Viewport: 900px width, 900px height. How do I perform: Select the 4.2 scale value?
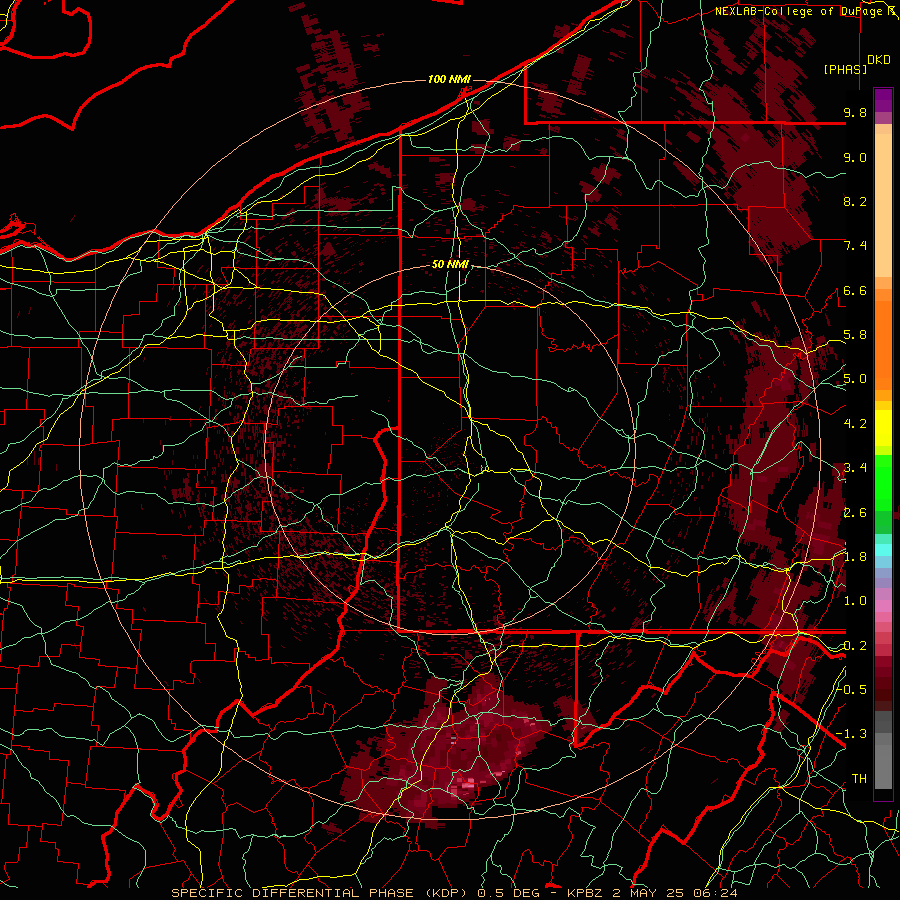pos(855,424)
